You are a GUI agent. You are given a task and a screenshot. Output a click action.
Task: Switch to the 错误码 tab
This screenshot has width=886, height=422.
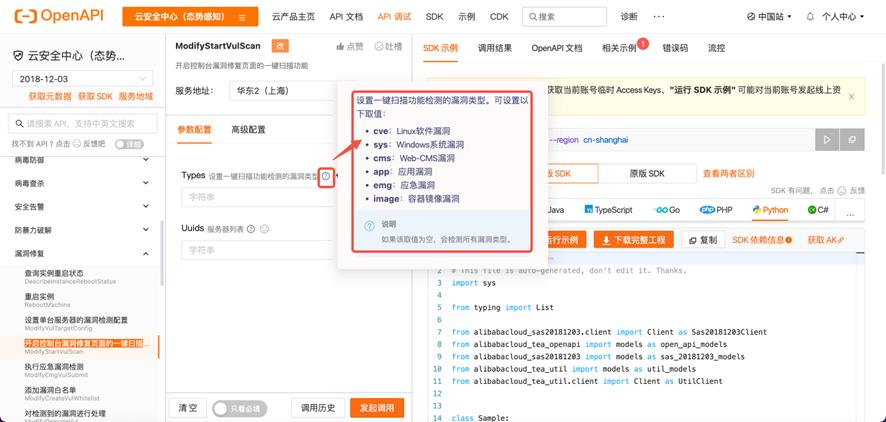tap(675, 48)
